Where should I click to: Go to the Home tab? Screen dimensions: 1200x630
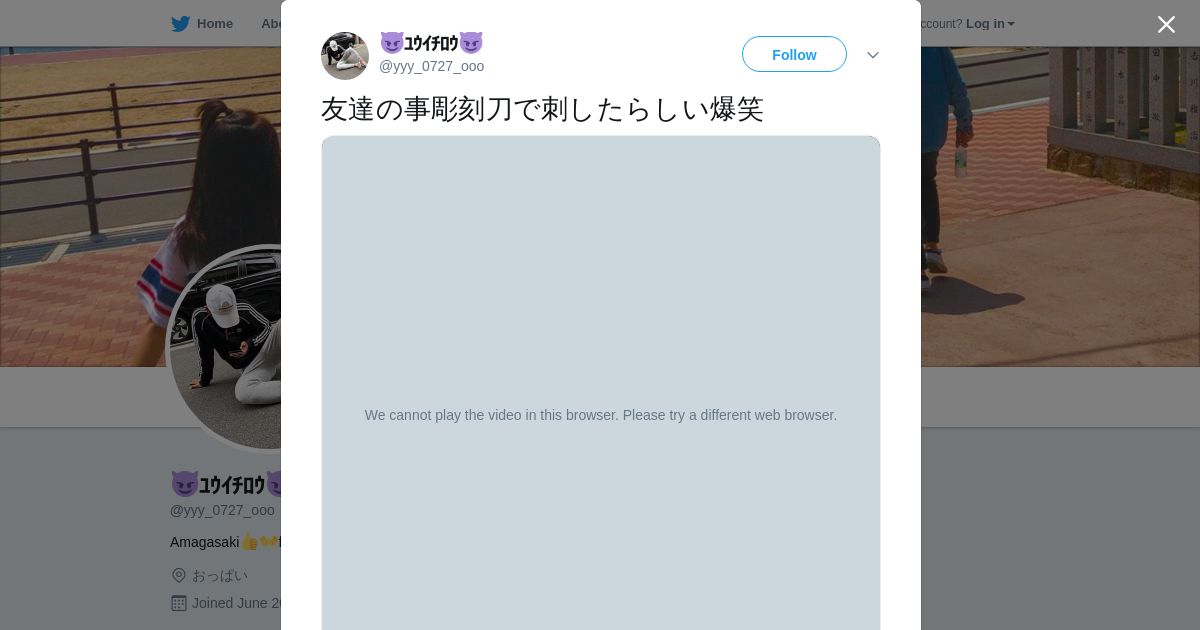point(202,24)
